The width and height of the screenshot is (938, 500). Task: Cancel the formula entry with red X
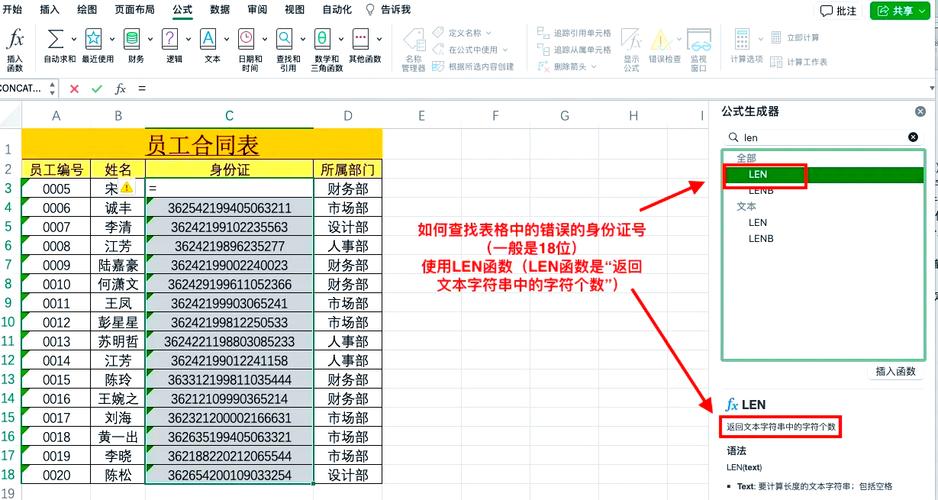point(74,89)
